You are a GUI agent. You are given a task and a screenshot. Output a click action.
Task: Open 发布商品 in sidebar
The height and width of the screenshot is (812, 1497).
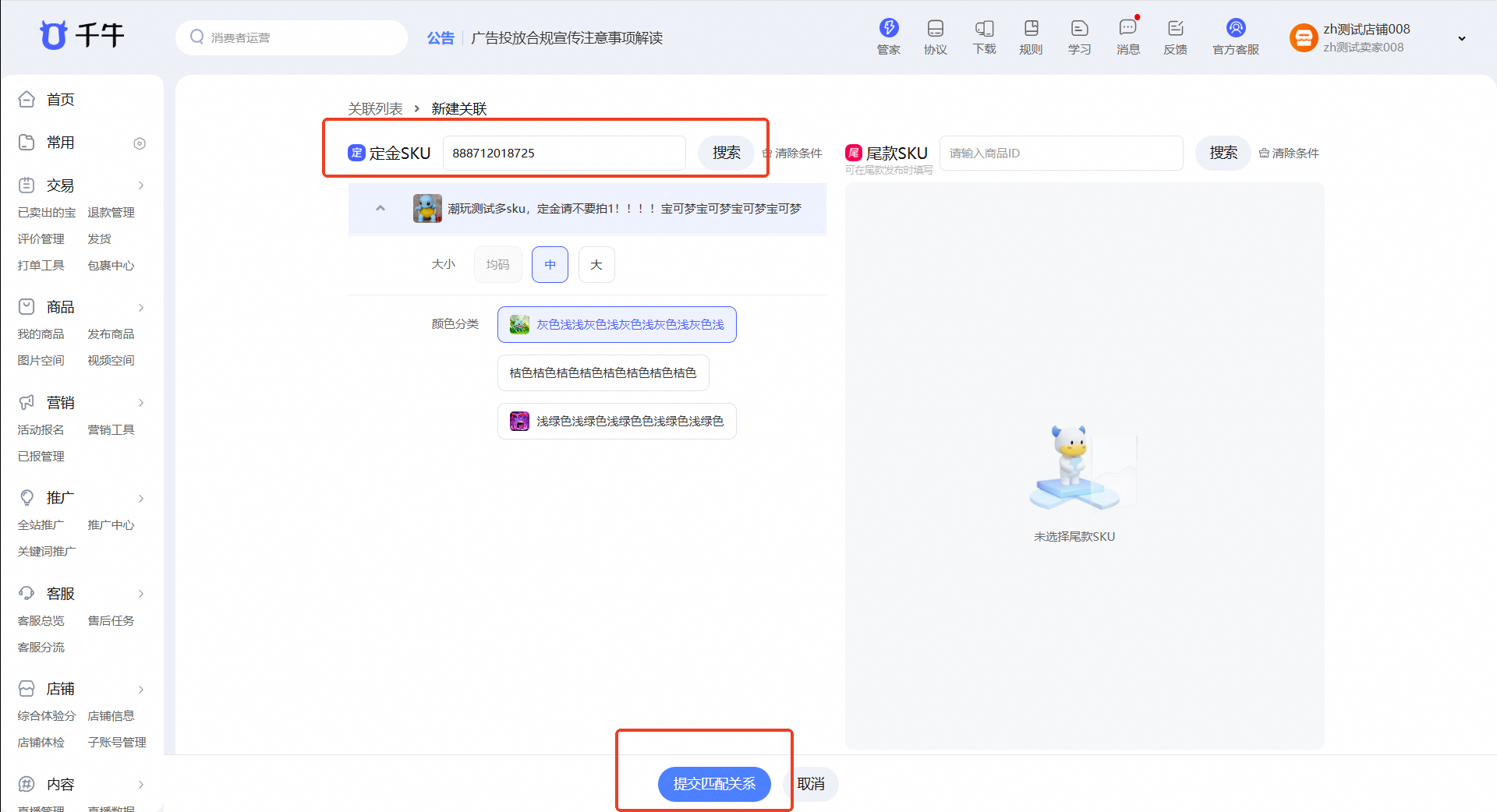(111, 334)
